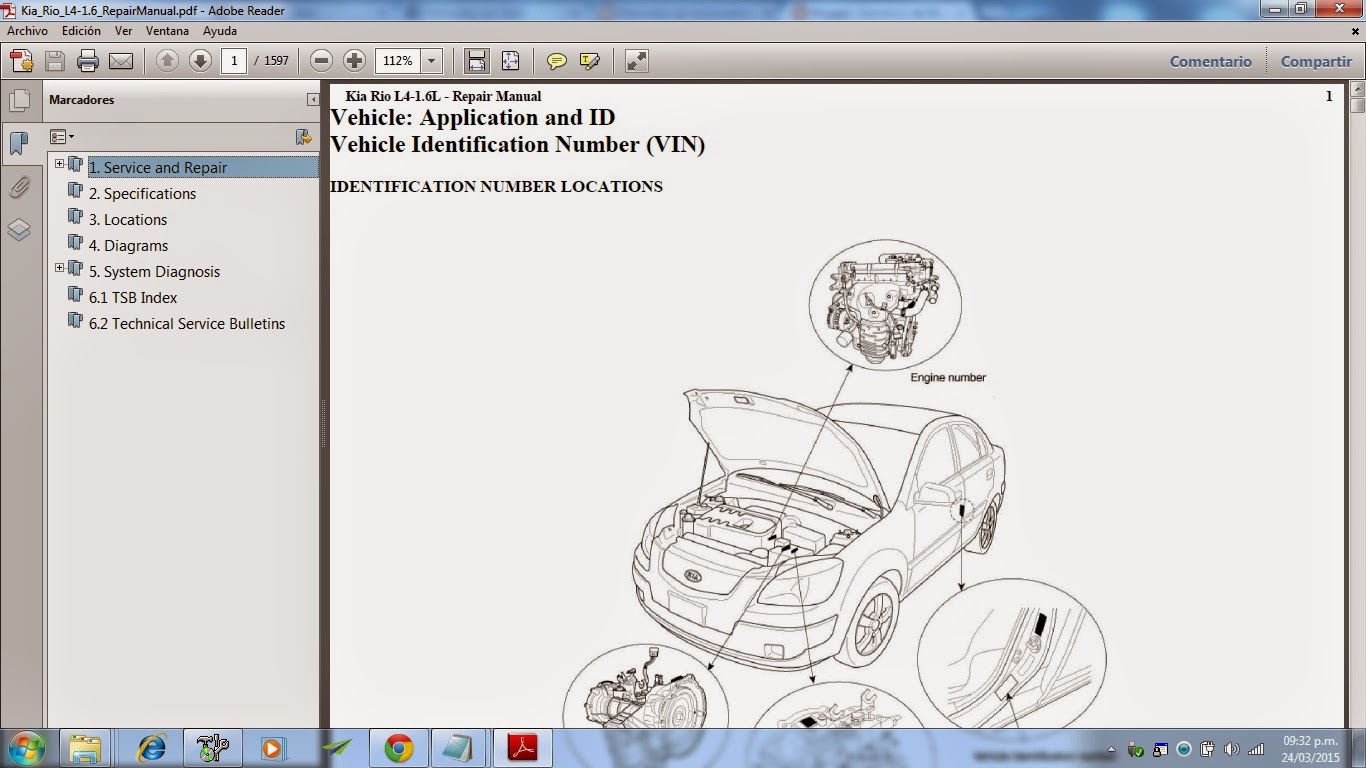
Task: Switch to read mode view icon
Action: pos(636,61)
